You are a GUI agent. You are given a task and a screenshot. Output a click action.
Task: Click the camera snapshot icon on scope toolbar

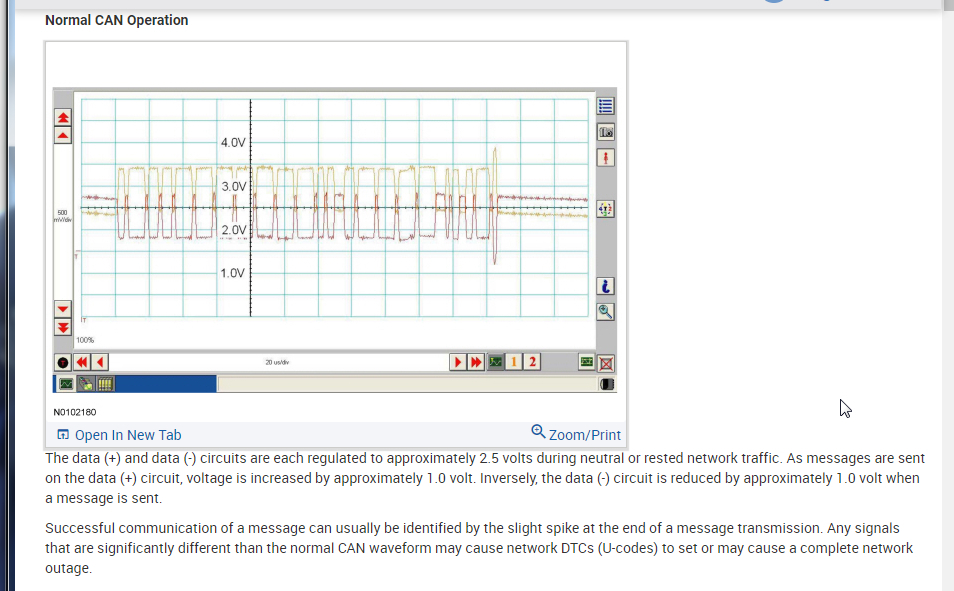point(605,132)
